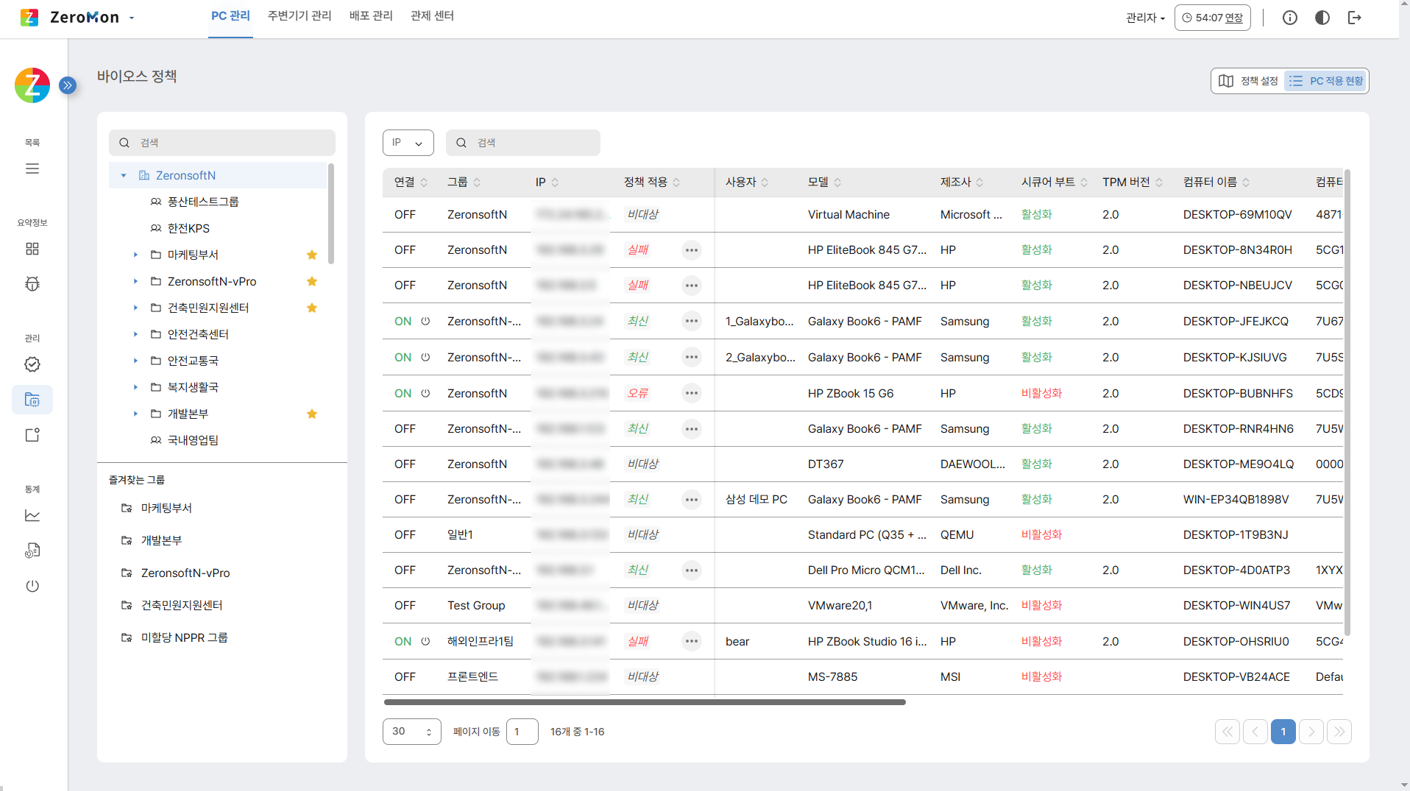Expand the 건축민원지원센터 tree folder
Viewport: 1410px width, 791px height.
click(x=136, y=308)
